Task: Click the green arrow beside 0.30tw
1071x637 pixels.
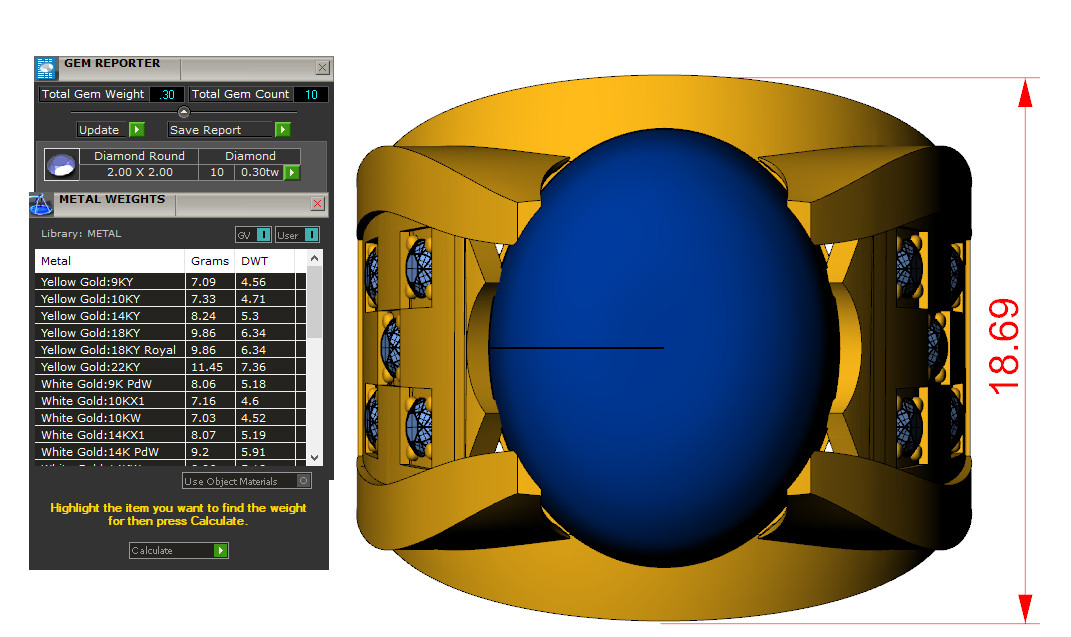Action: [292, 172]
